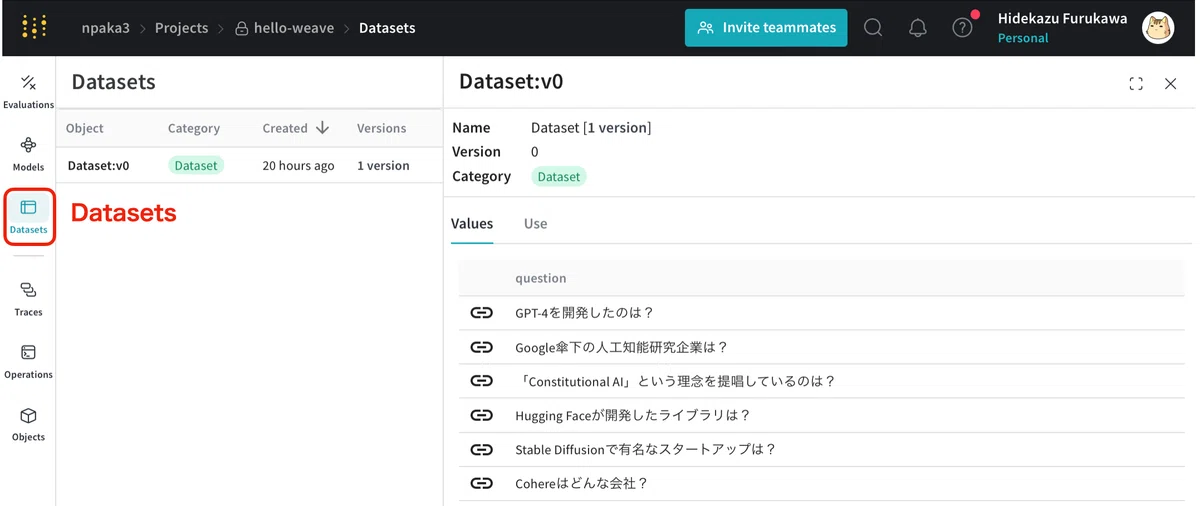Switch to the Values tab
Screen dimensions: 1200x506
tap(472, 224)
